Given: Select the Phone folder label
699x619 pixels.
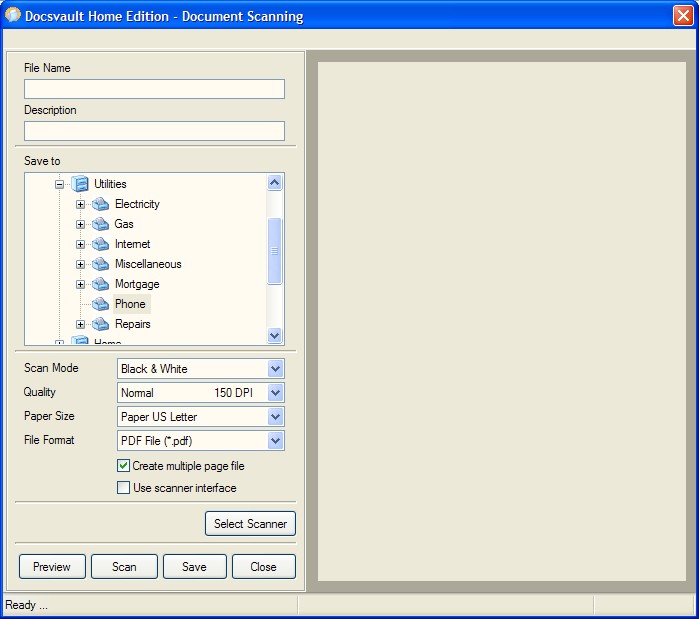Looking at the screenshot, I should coord(130,304).
